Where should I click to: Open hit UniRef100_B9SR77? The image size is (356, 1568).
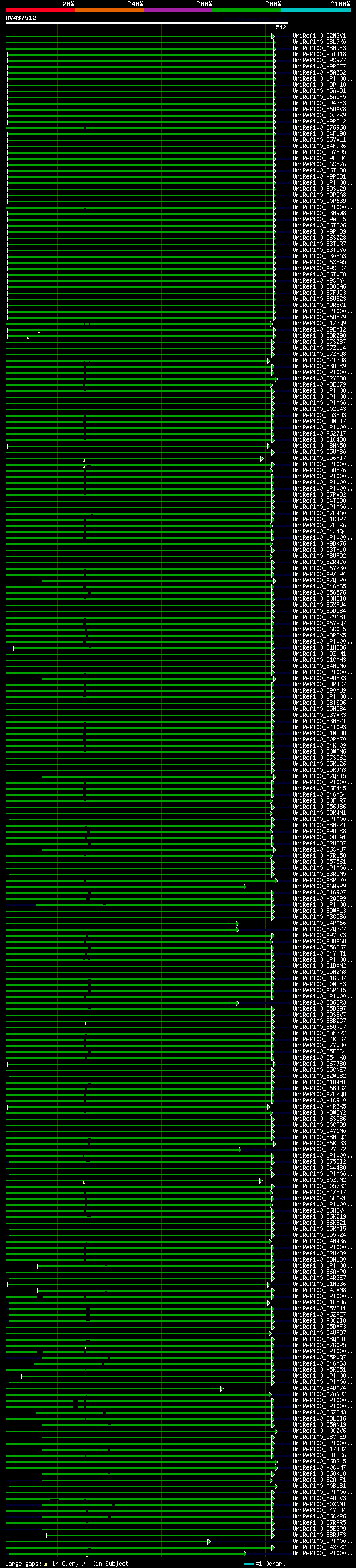point(319,60)
